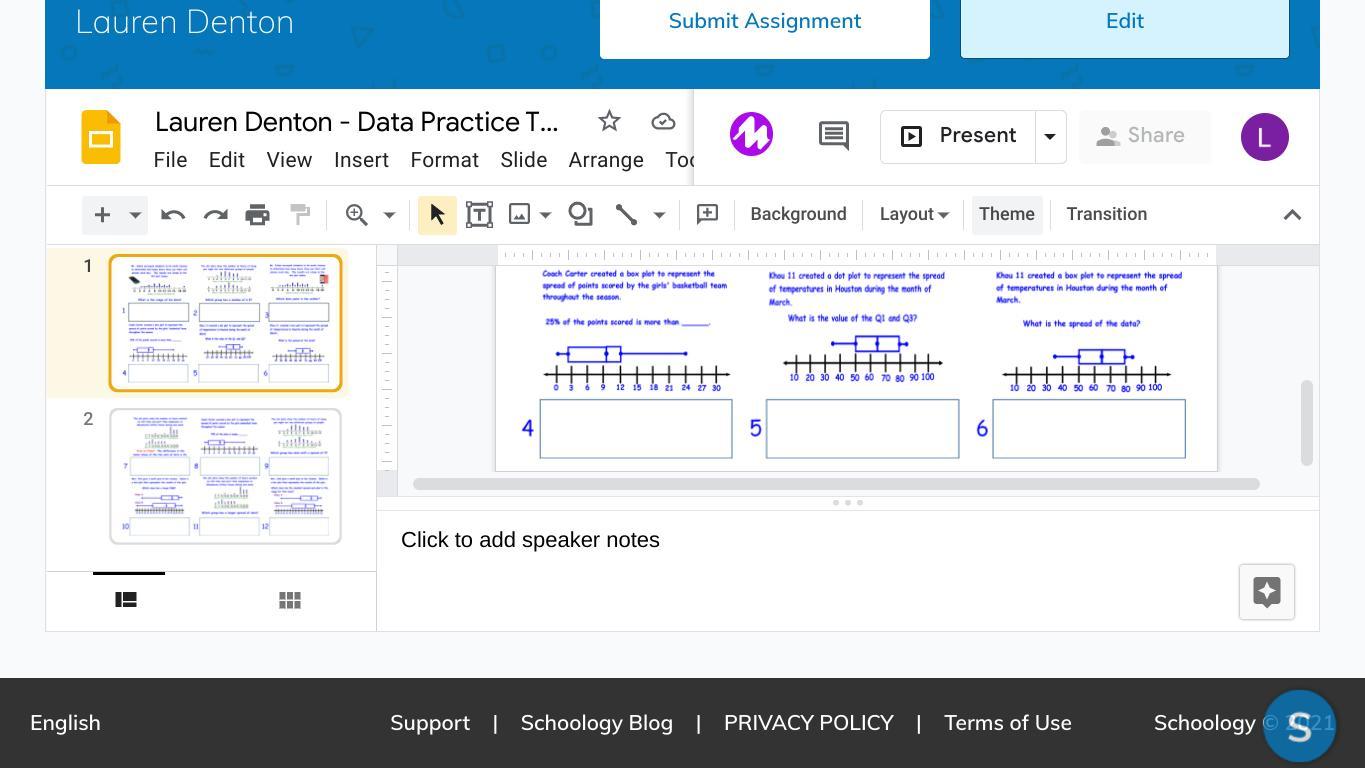This screenshot has height=768, width=1365.
Task: Expand the line type dropdown arrow
Action: pos(659,215)
